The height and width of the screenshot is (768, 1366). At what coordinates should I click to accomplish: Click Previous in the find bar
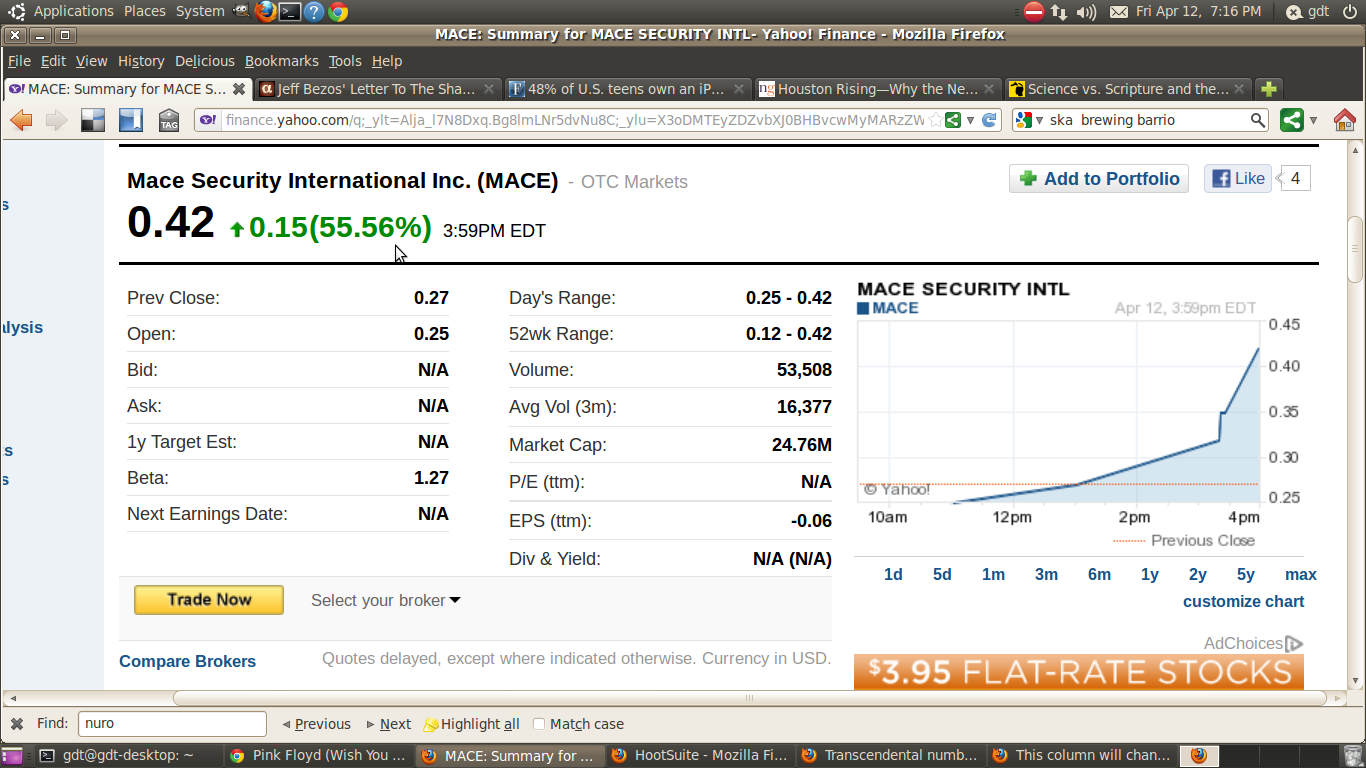click(x=316, y=724)
